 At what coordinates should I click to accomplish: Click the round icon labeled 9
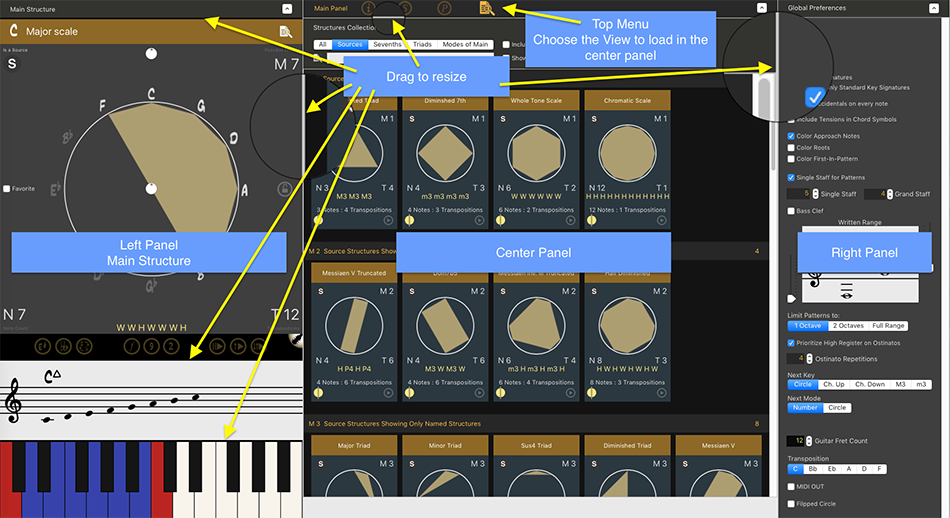pyautogui.click(x=151, y=346)
